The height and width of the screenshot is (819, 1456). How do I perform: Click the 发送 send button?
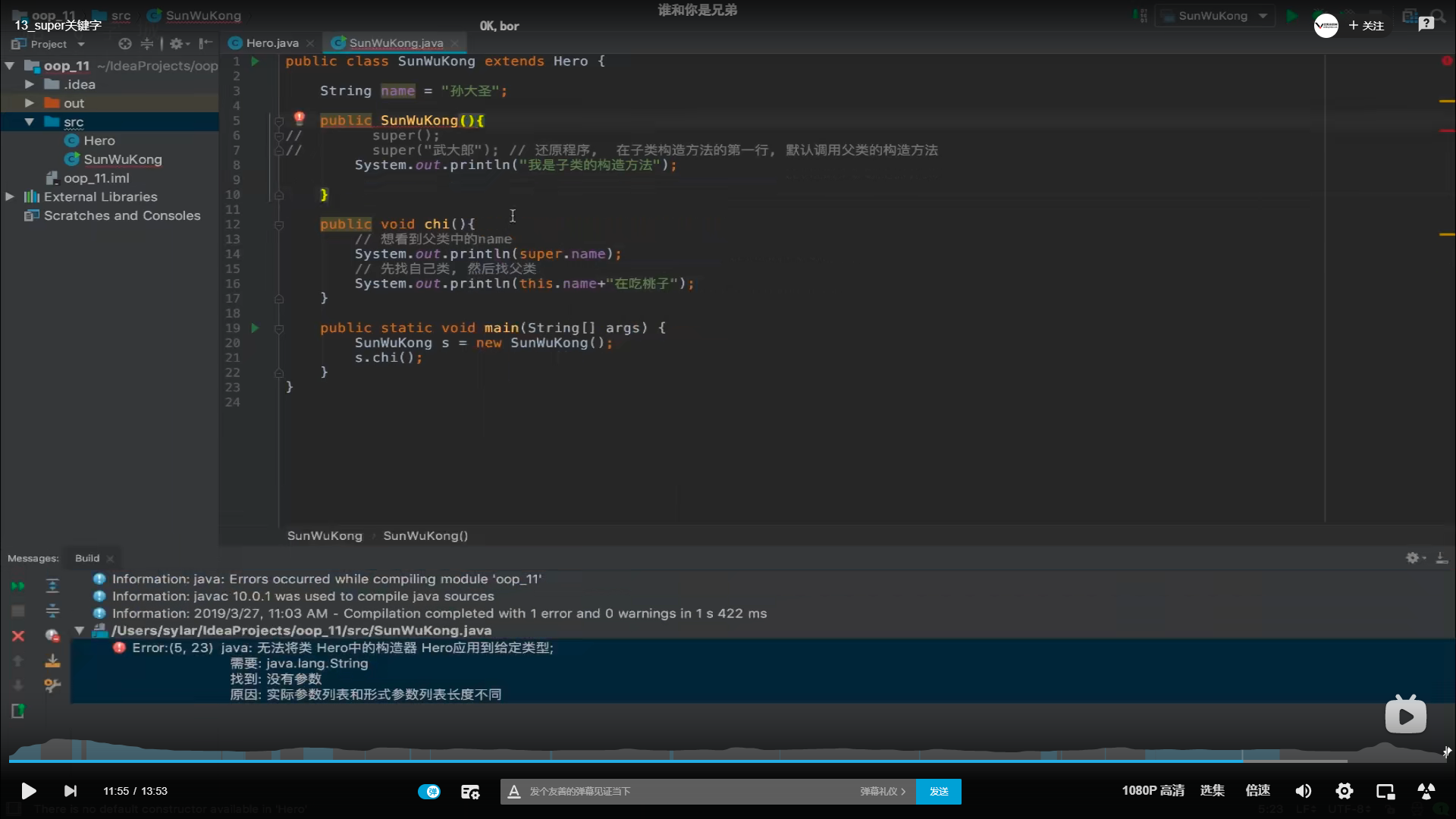(x=939, y=791)
